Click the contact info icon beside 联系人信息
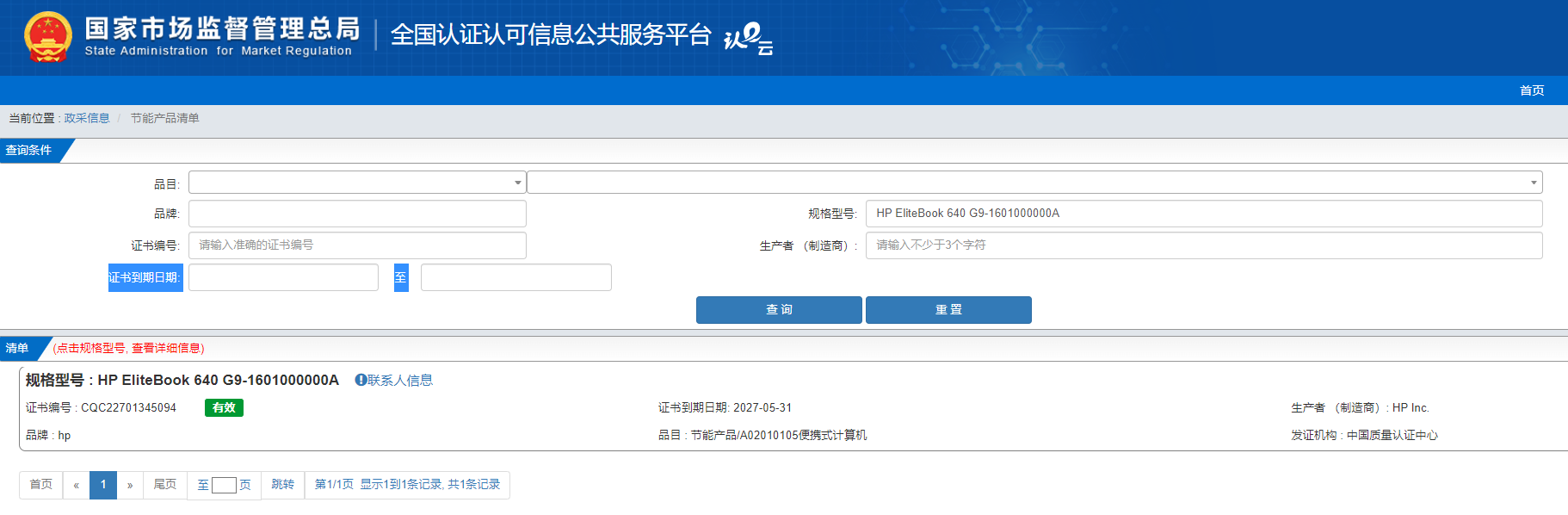The width and height of the screenshot is (1568, 515). coord(361,380)
